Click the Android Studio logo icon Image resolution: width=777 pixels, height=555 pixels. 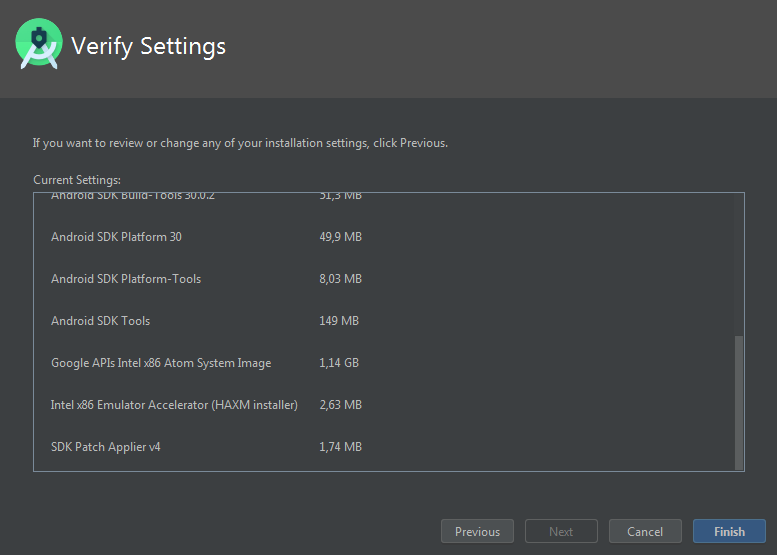(x=39, y=44)
